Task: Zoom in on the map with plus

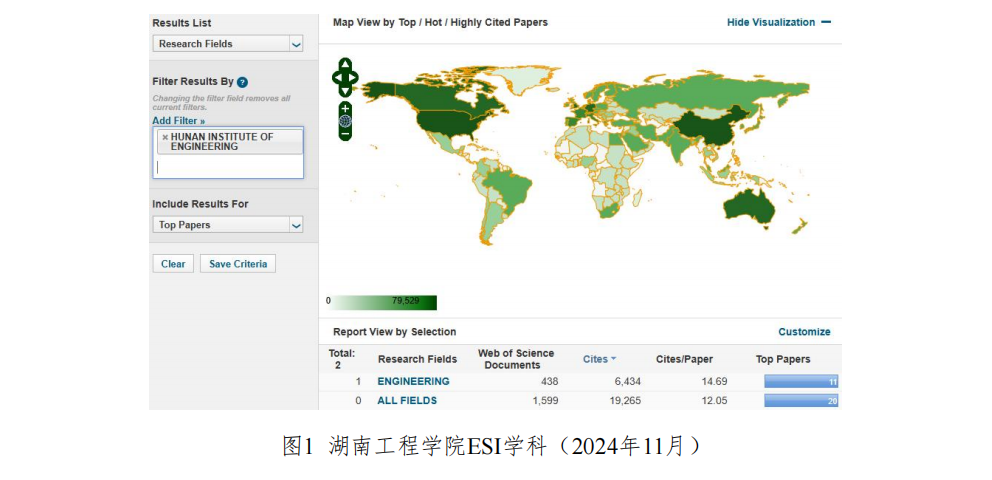Action: tap(345, 107)
